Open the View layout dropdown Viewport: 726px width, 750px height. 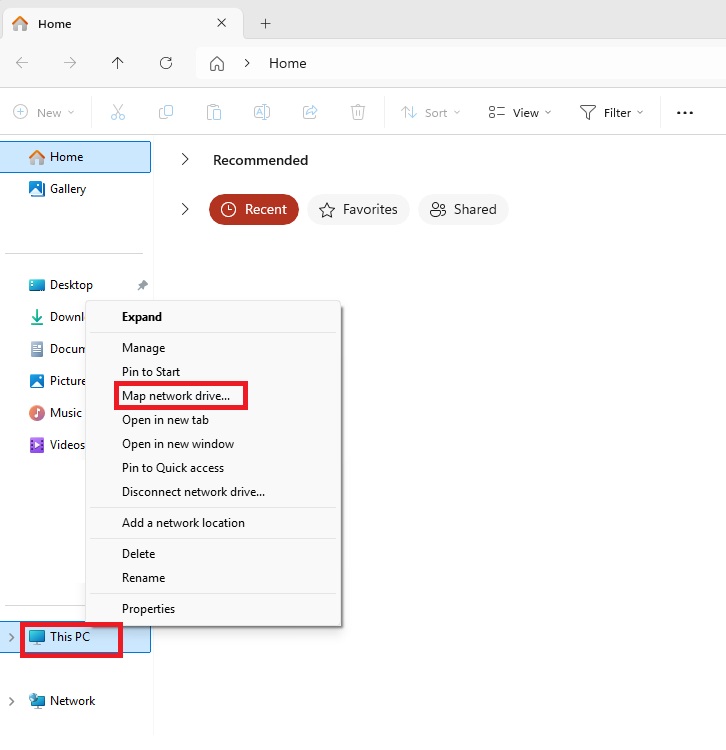pyautogui.click(x=518, y=113)
